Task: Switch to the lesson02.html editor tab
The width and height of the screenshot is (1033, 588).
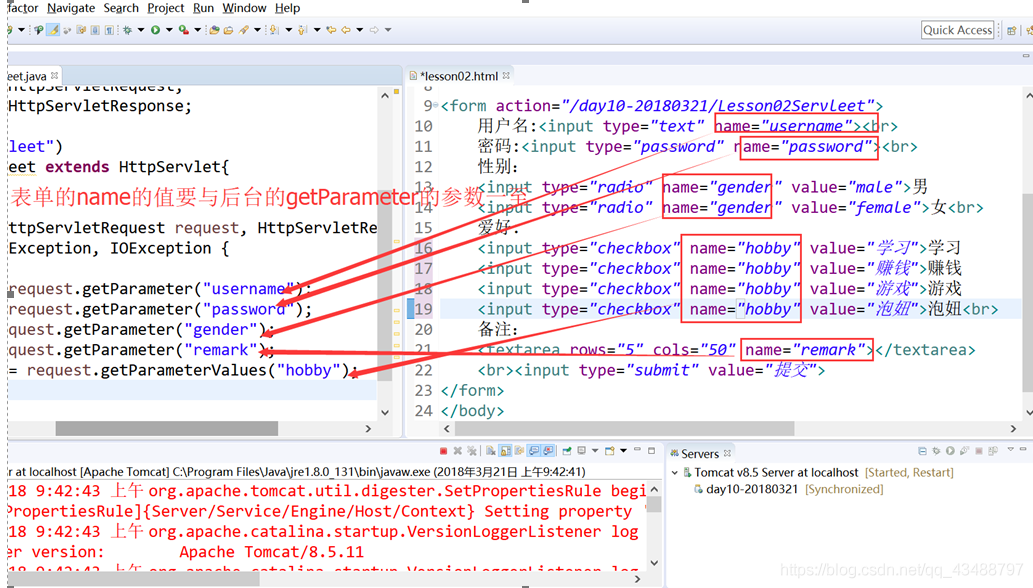Action: 459,76
